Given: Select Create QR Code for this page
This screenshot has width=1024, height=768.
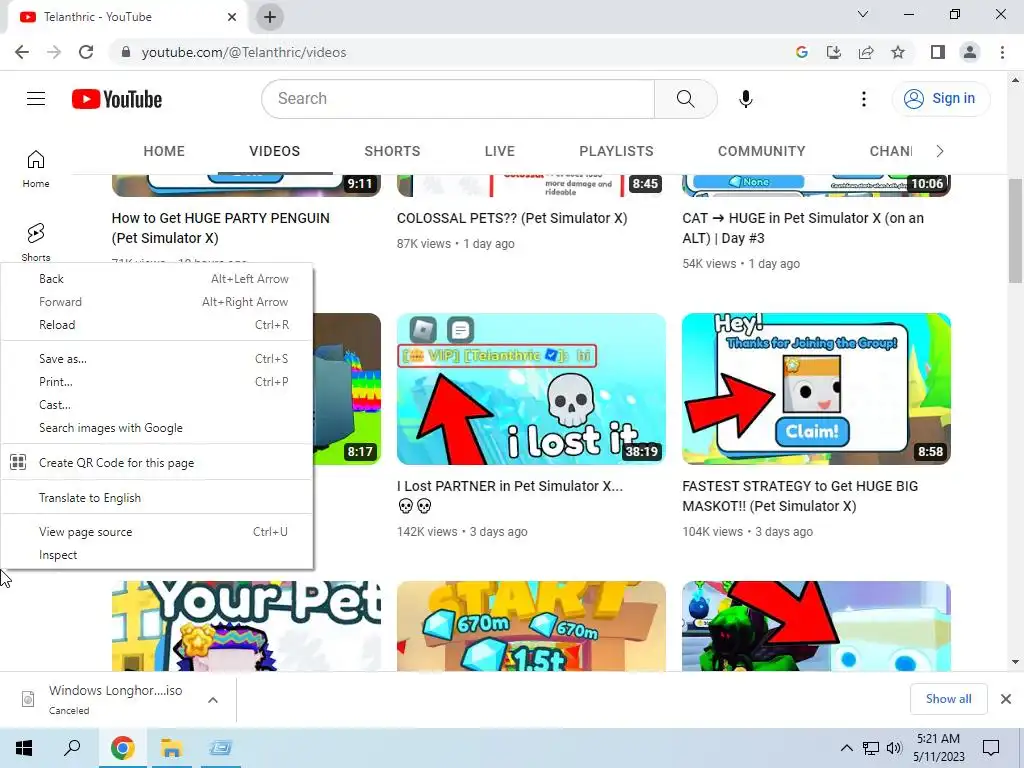Looking at the screenshot, I should tap(157, 462).
